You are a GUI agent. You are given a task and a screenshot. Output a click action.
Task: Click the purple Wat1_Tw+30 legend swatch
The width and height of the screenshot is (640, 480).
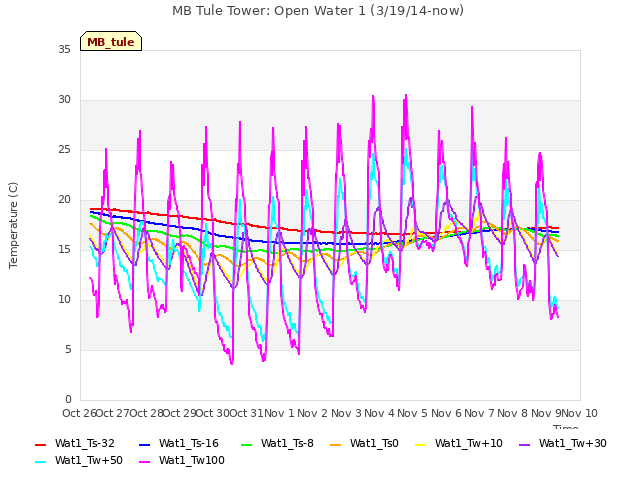click(x=524, y=444)
